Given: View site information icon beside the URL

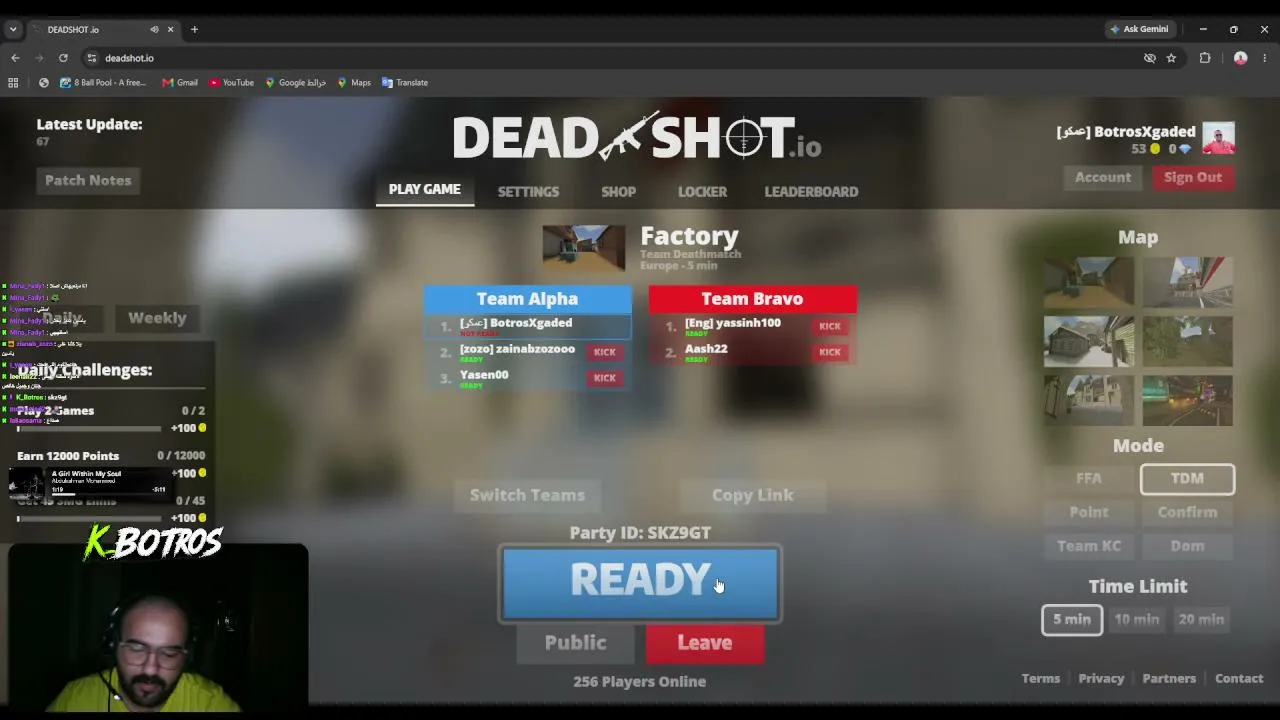Looking at the screenshot, I should point(92,58).
